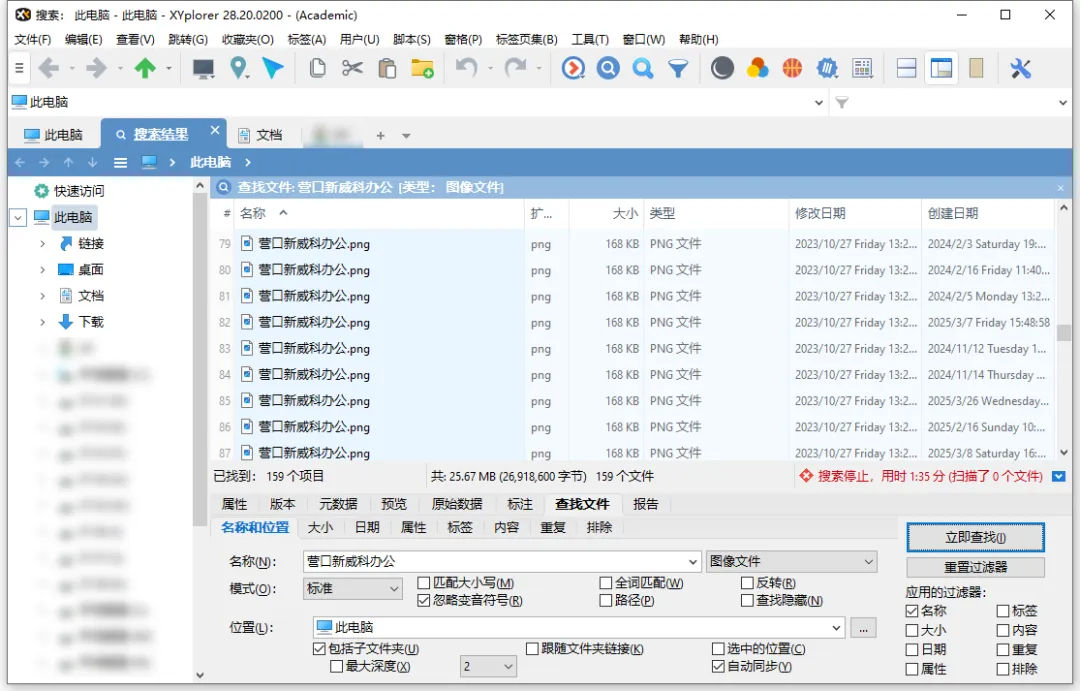Click the blue arrow Go To icon
Image resolution: width=1080 pixels, height=691 pixels.
[273, 68]
